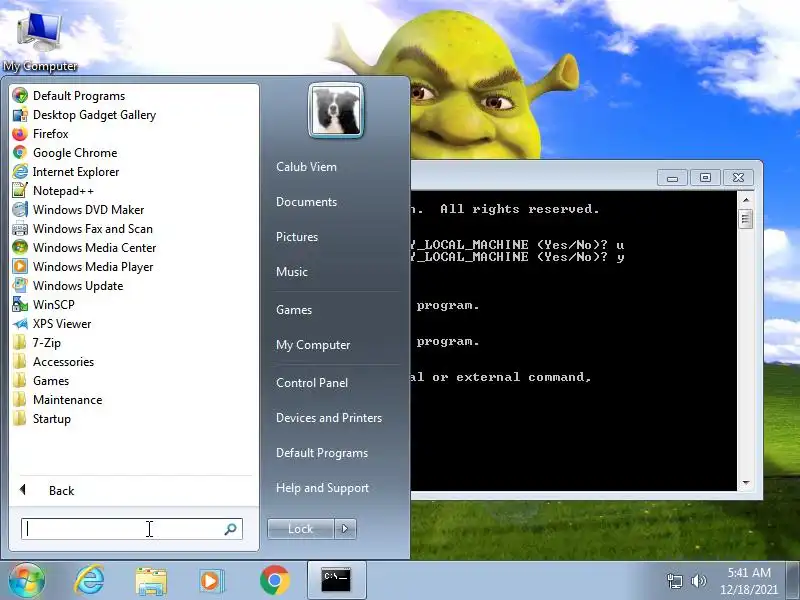Open Internet Explorer icon in programs list
This screenshot has width=800, height=600.
click(x=20, y=171)
